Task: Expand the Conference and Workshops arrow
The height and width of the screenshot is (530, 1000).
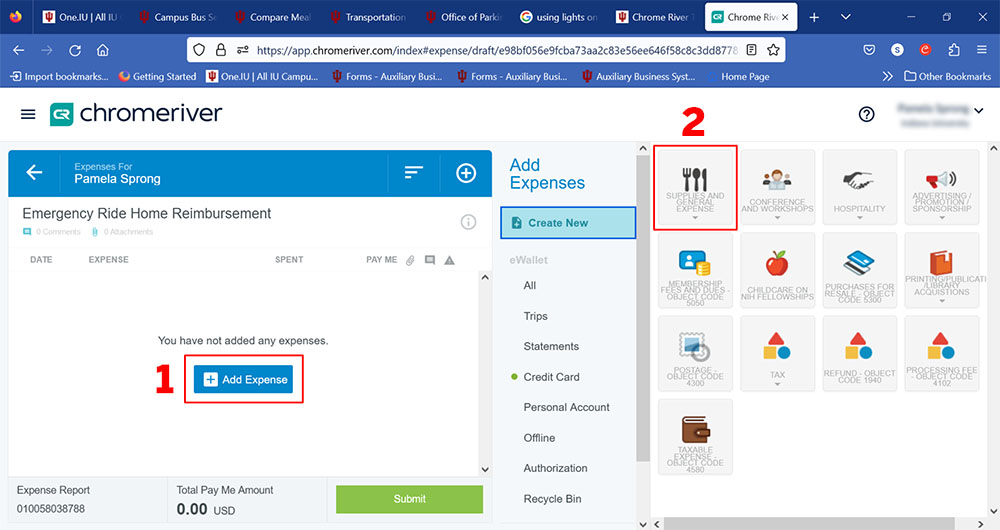Action: coord(777,218)
